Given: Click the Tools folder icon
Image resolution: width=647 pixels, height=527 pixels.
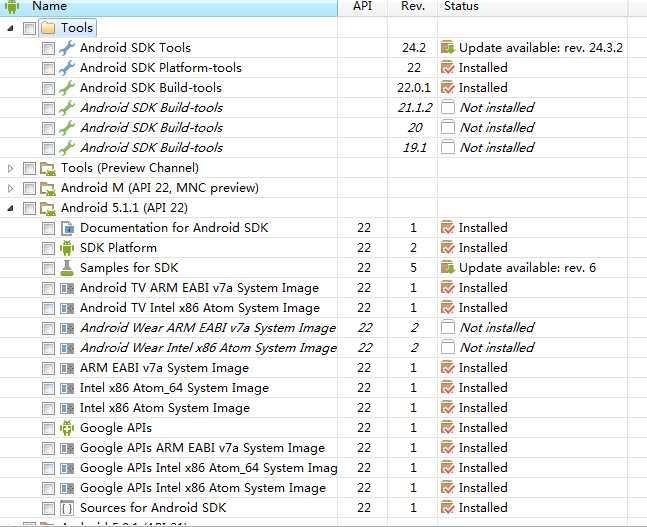Looking at the screenshot, I should (x=48, y=28).
